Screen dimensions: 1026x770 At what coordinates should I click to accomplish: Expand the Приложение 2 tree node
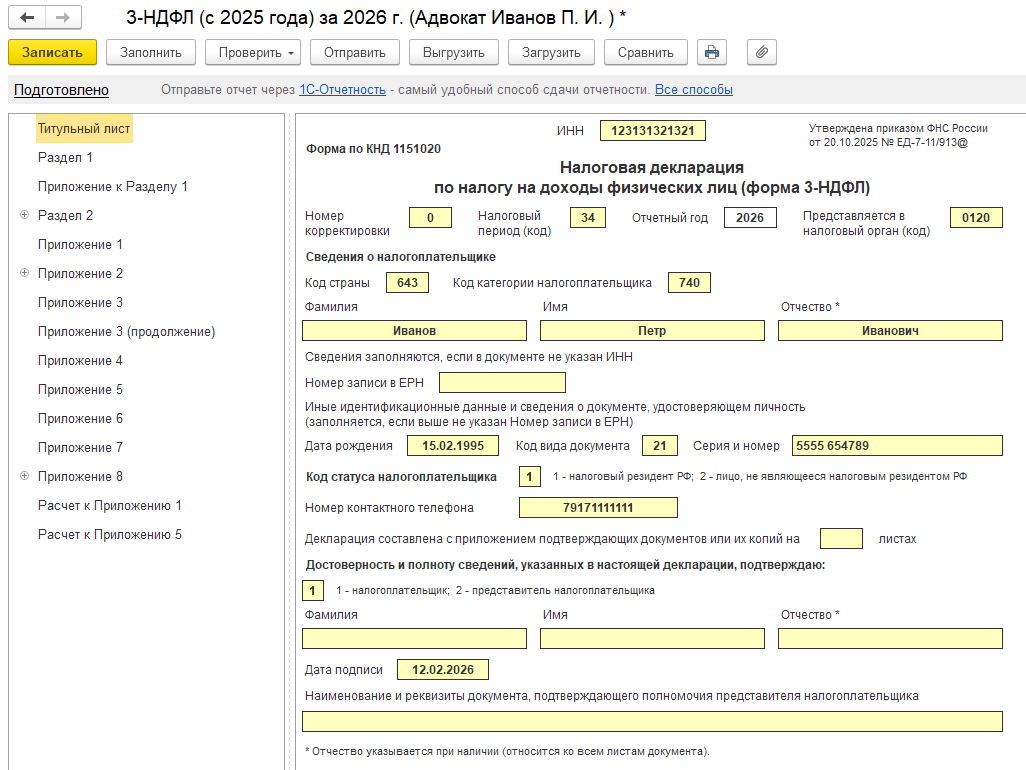click(24, 273)
